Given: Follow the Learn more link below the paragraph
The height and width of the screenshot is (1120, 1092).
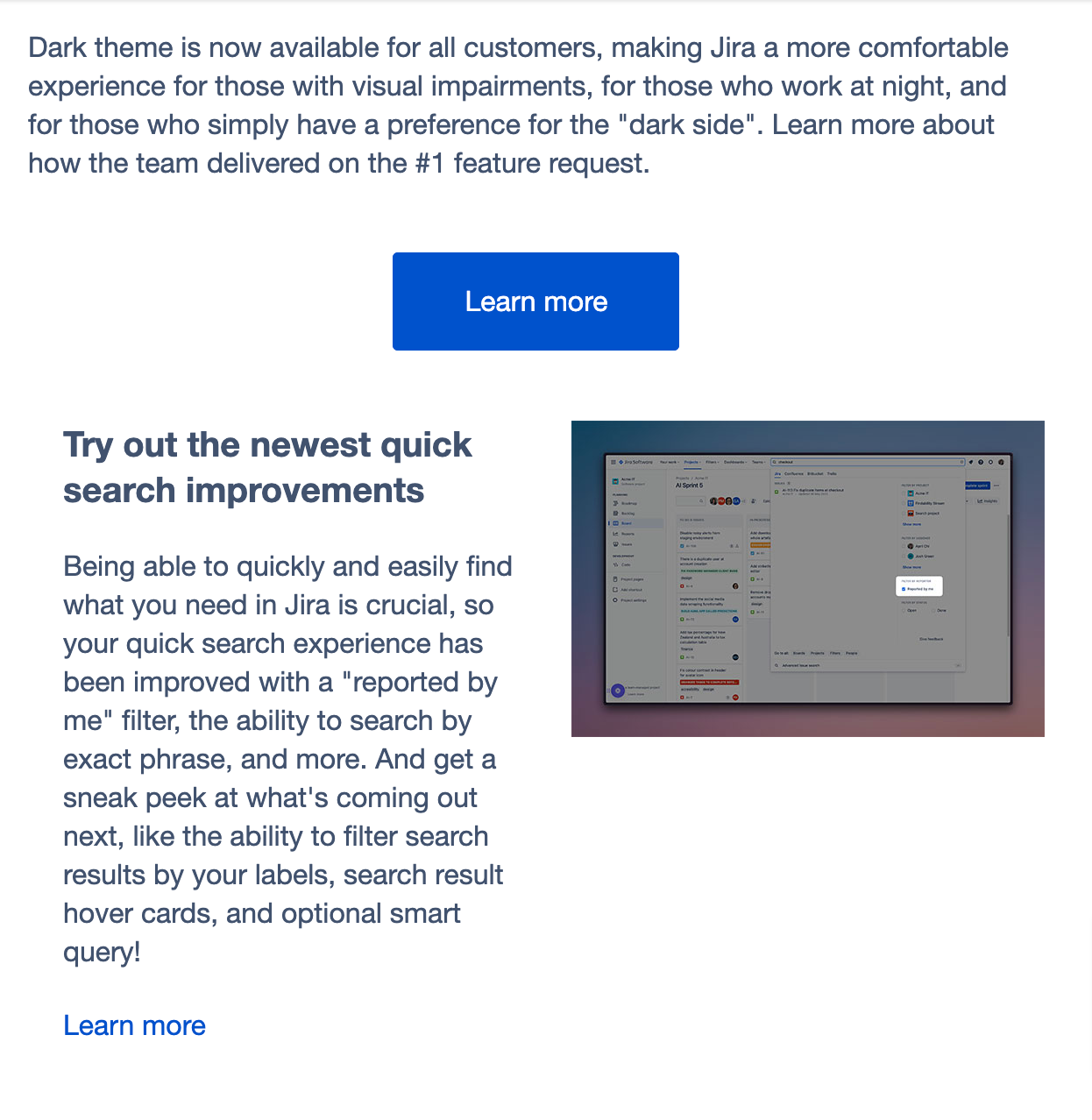Looking at the screenshot, I should [134, 1025].
